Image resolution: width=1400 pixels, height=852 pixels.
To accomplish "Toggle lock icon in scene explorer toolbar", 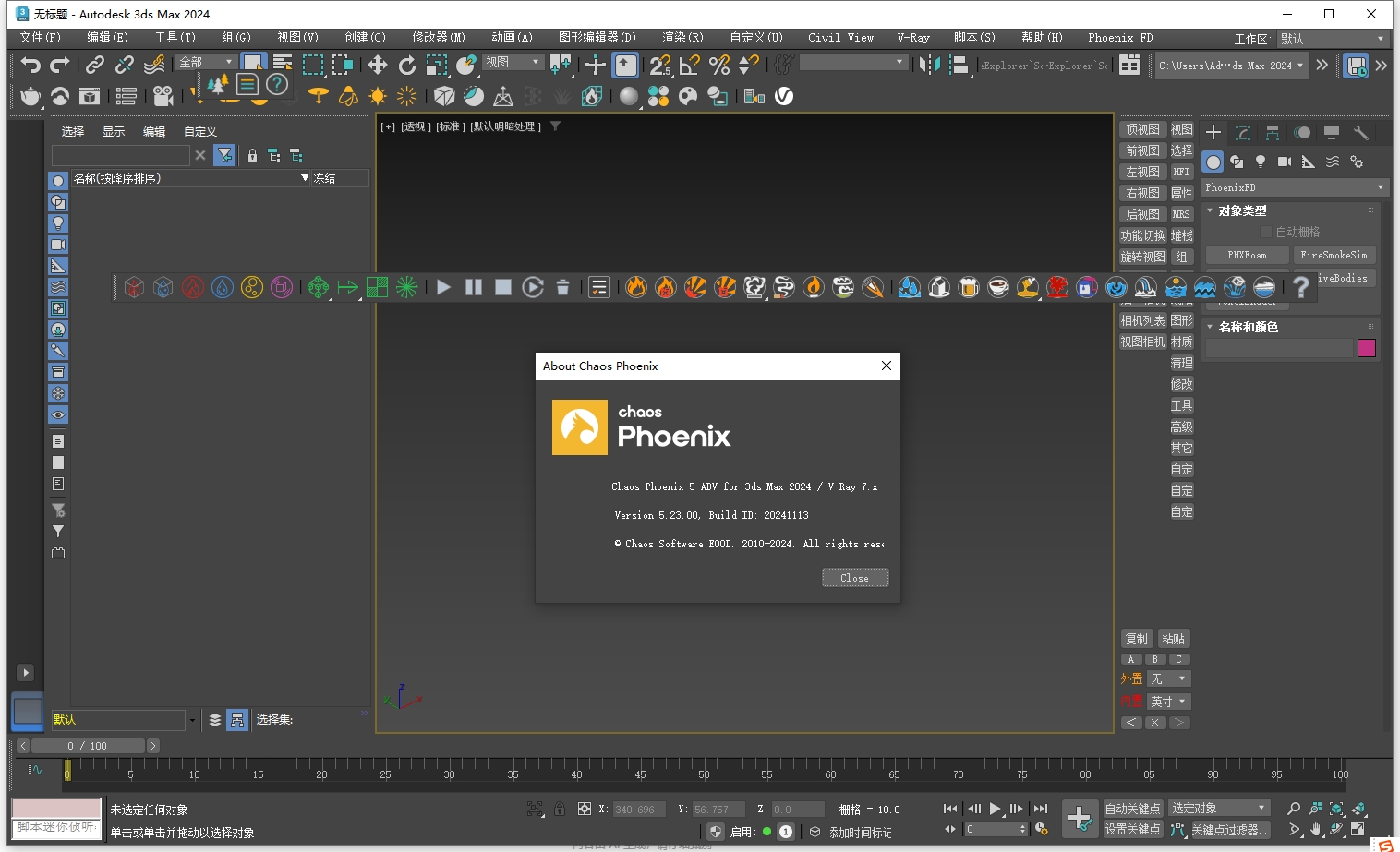I will point(252,155).
